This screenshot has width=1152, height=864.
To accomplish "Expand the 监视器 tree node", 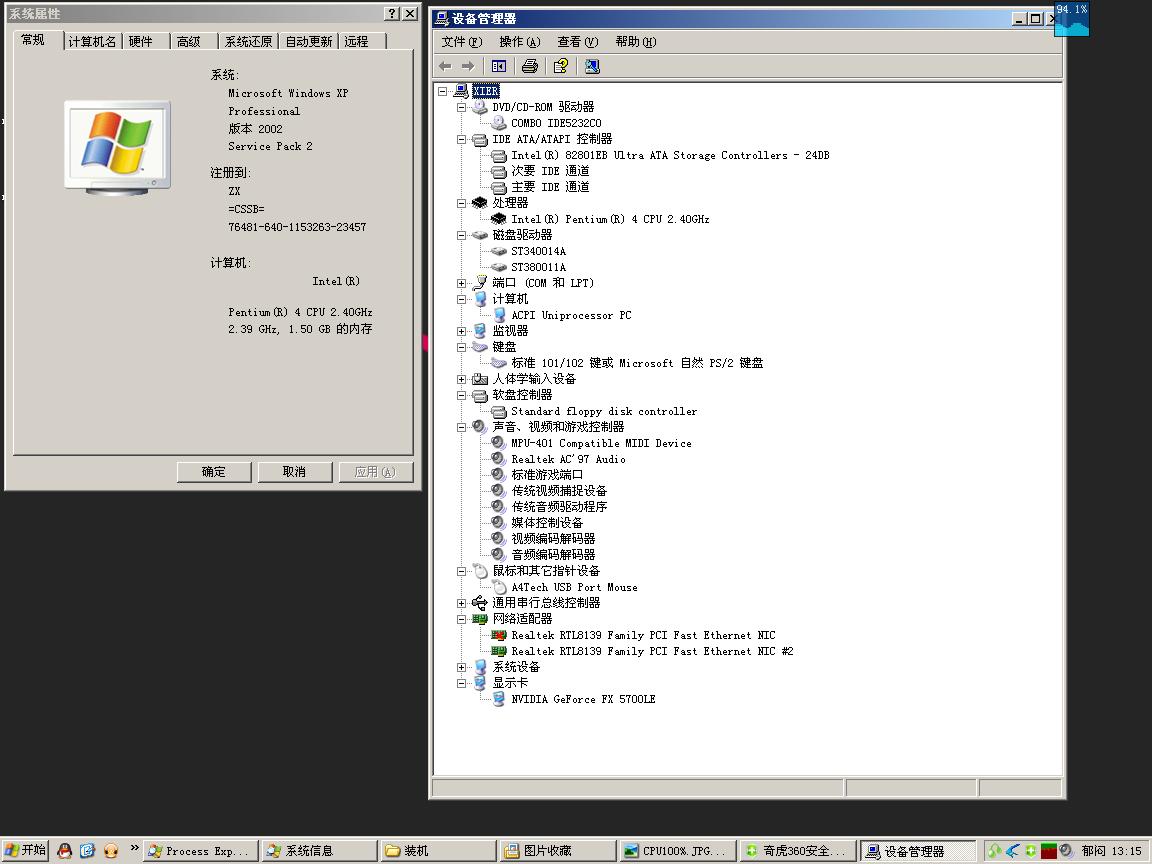I will click(x=461, y=331).
